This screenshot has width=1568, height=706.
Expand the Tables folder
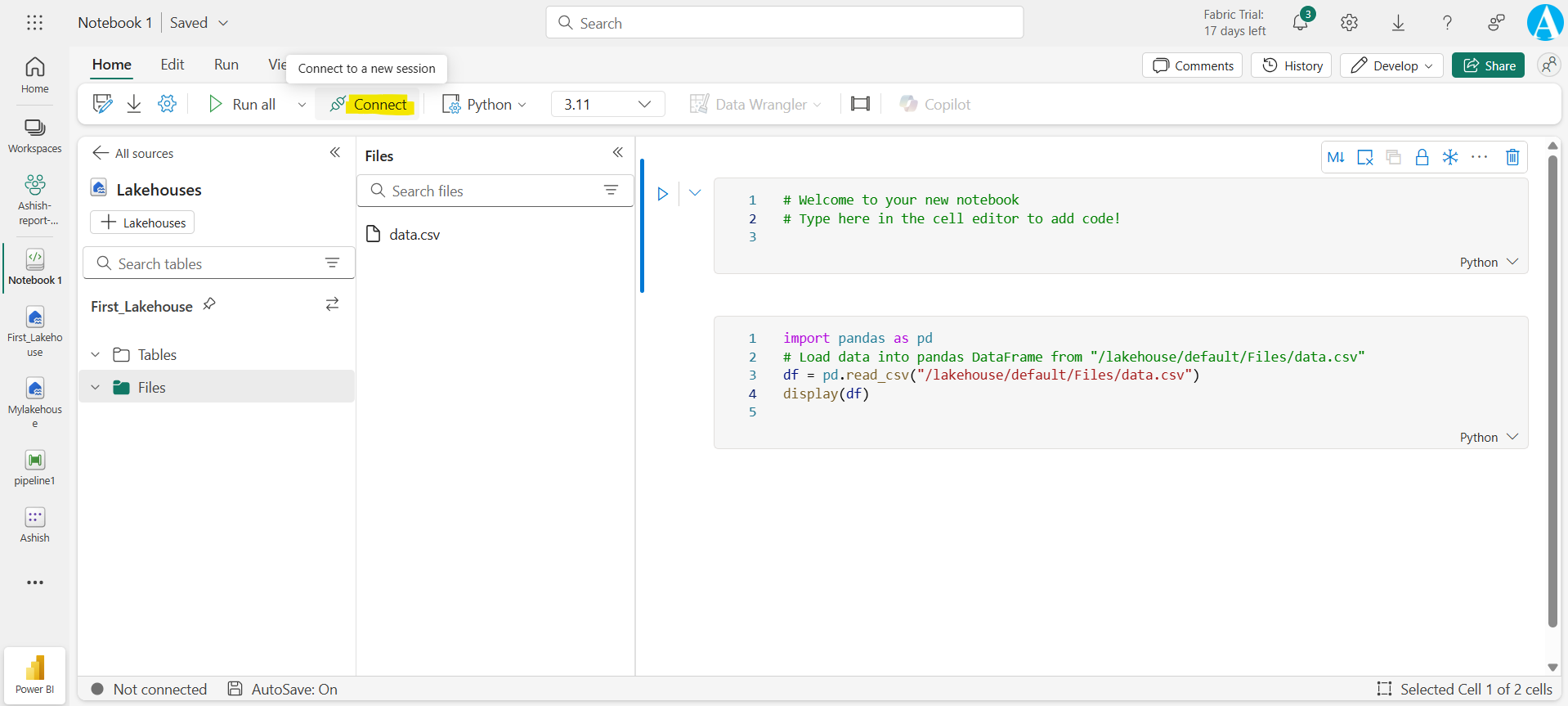tap(96, 355)
